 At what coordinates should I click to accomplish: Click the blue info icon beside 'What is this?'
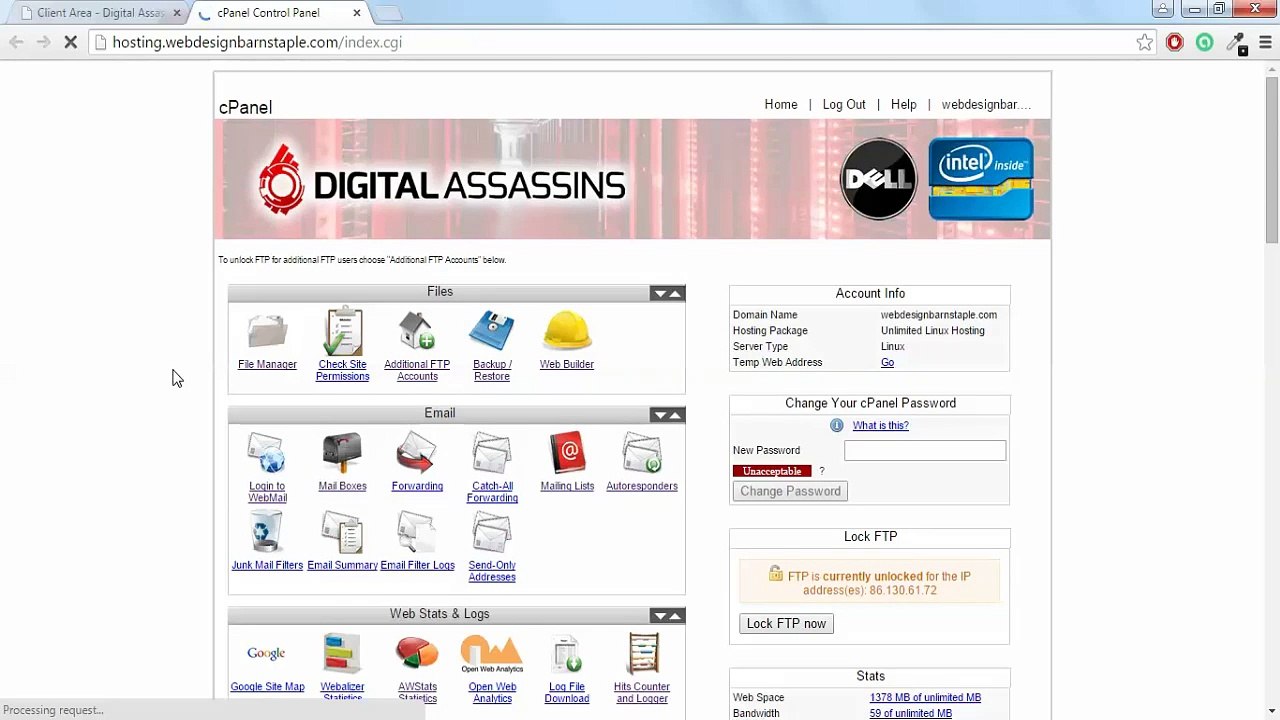coord(837,425)
